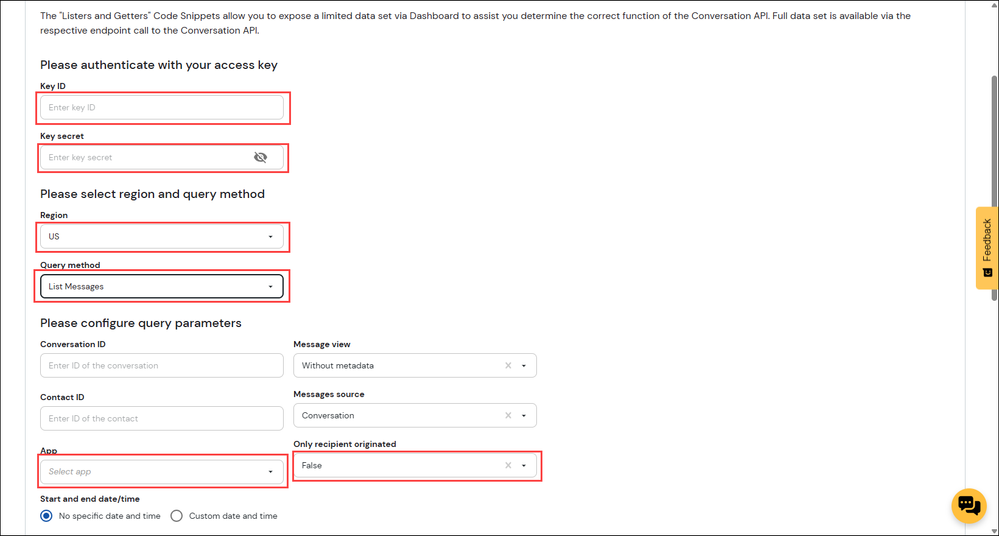Toggle key secret visibility eye icon

[x=260, y=157]
